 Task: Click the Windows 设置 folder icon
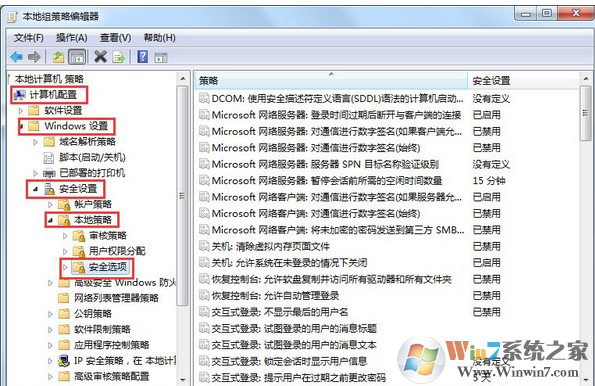(x=34, y=126)
